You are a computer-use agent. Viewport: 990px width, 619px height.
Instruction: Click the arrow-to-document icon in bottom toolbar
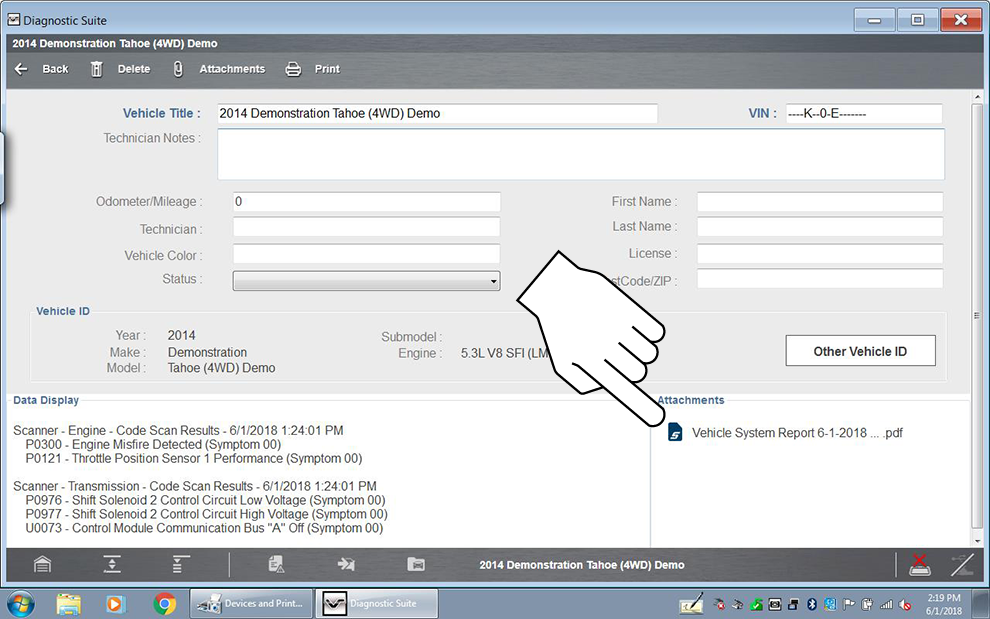tap(346, 565)
